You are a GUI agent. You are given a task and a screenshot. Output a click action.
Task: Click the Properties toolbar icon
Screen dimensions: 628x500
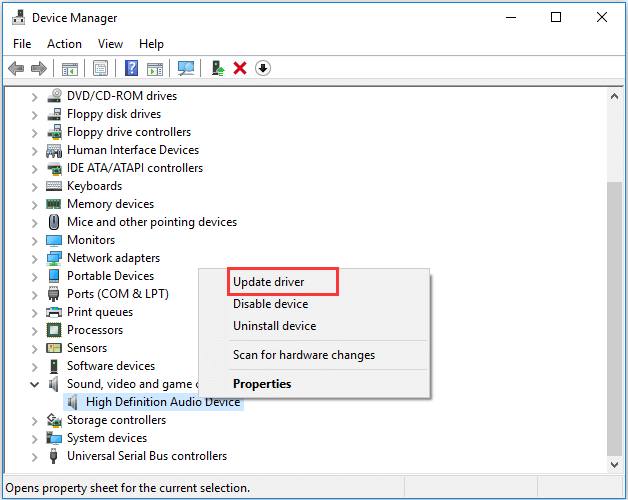(101, 69)
